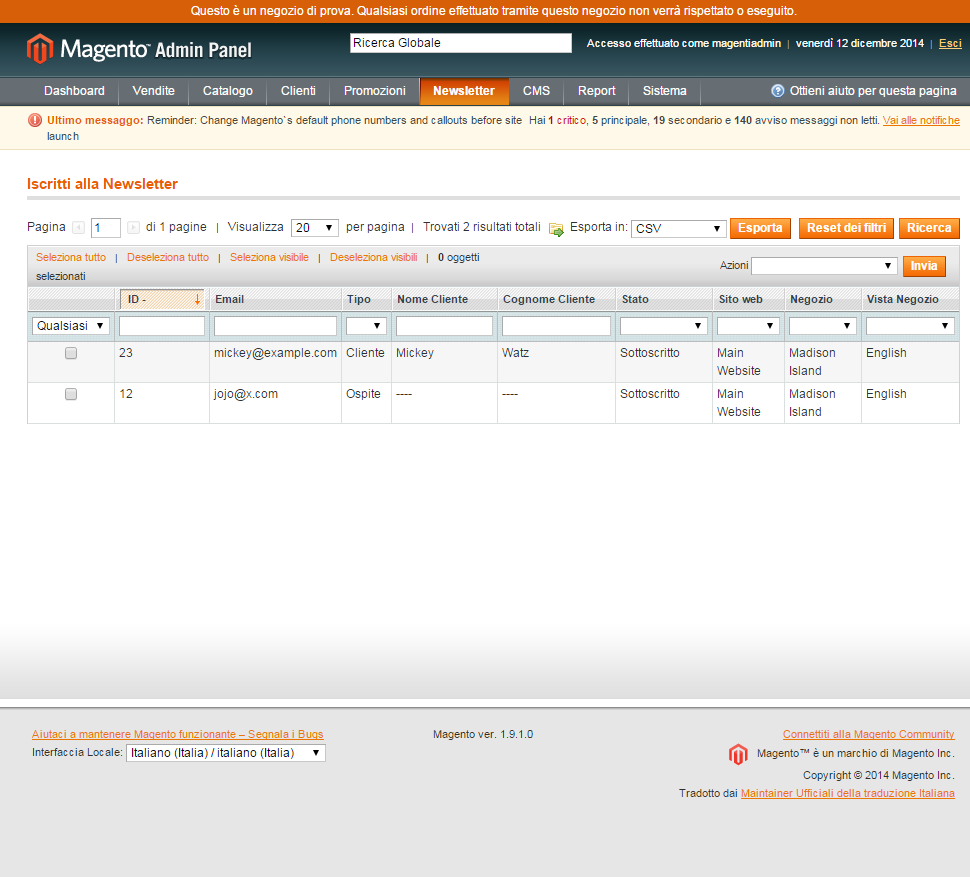Follow the Vai alle notifiche link
The image size is (970, 877).
tap(921, 120)
